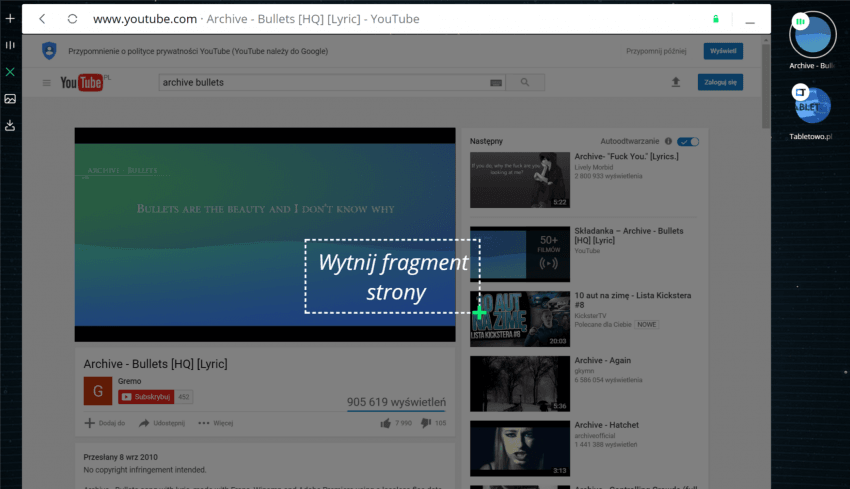Close snapshot mode with the green X icon
Viewport: 850px width, 489px height.
pos(10,72)
